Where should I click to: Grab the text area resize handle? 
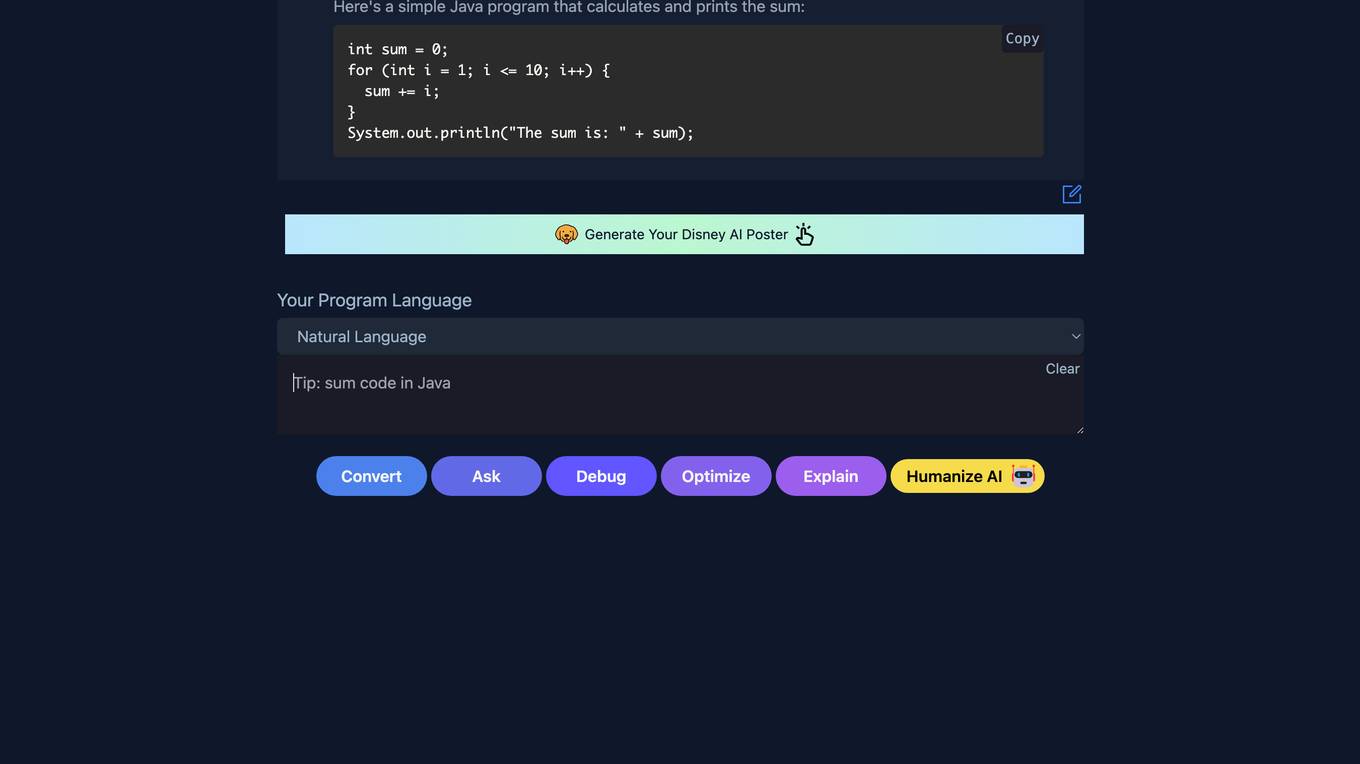(1079, 430)
